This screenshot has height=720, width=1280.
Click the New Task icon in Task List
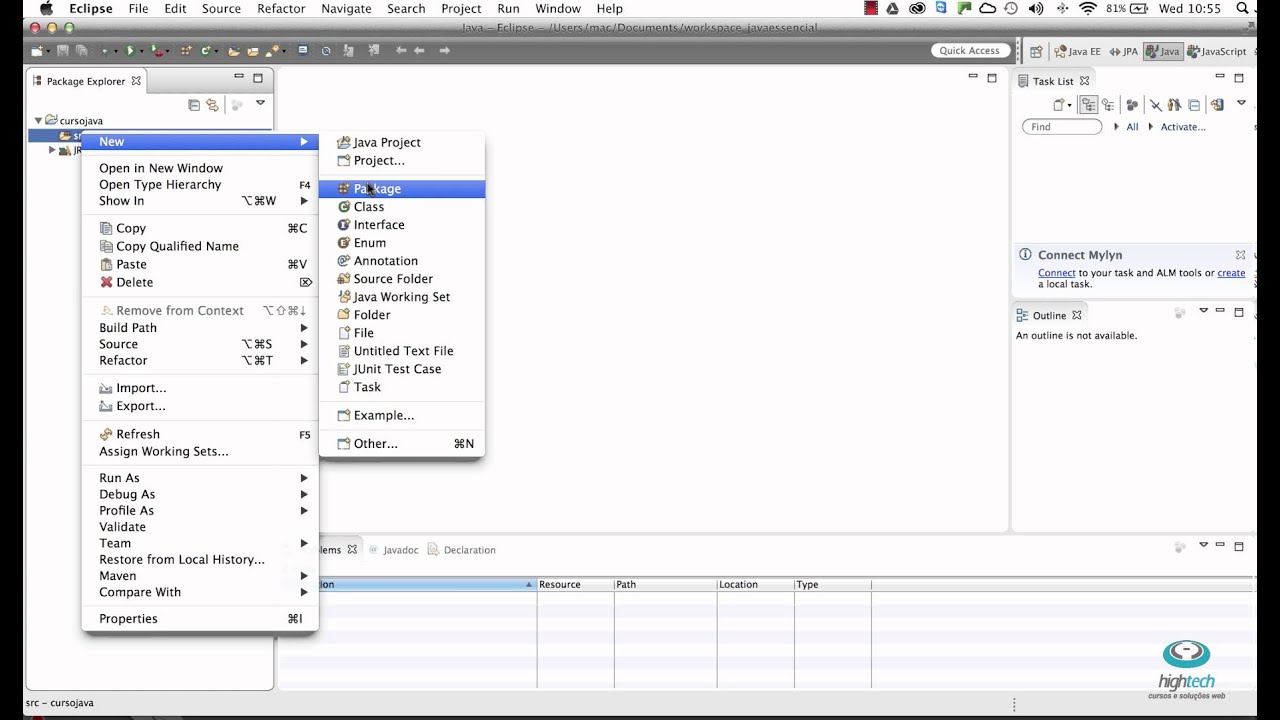coord(1058,104)
